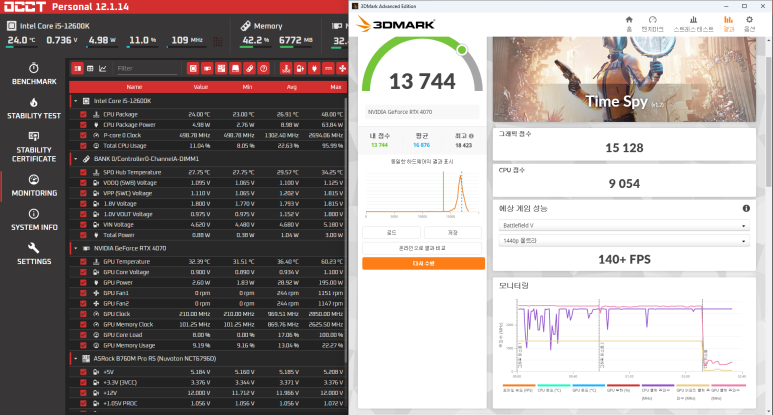Click save result button in 3DMark
This screenshot has height=415, width=773.
[453, 232]
